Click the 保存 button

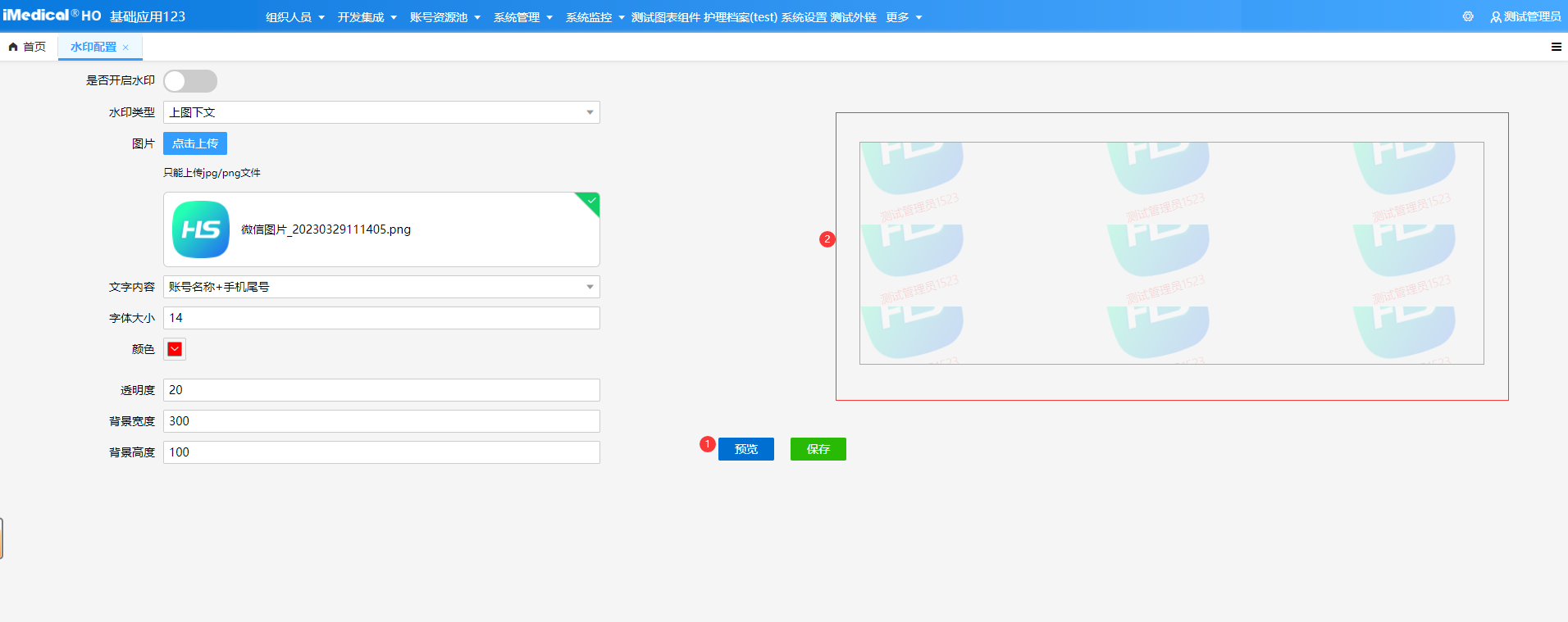point(818,449)
